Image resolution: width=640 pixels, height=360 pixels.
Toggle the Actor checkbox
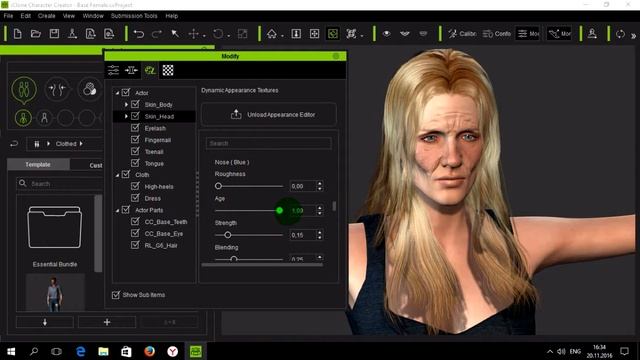(x=126, y=92)
